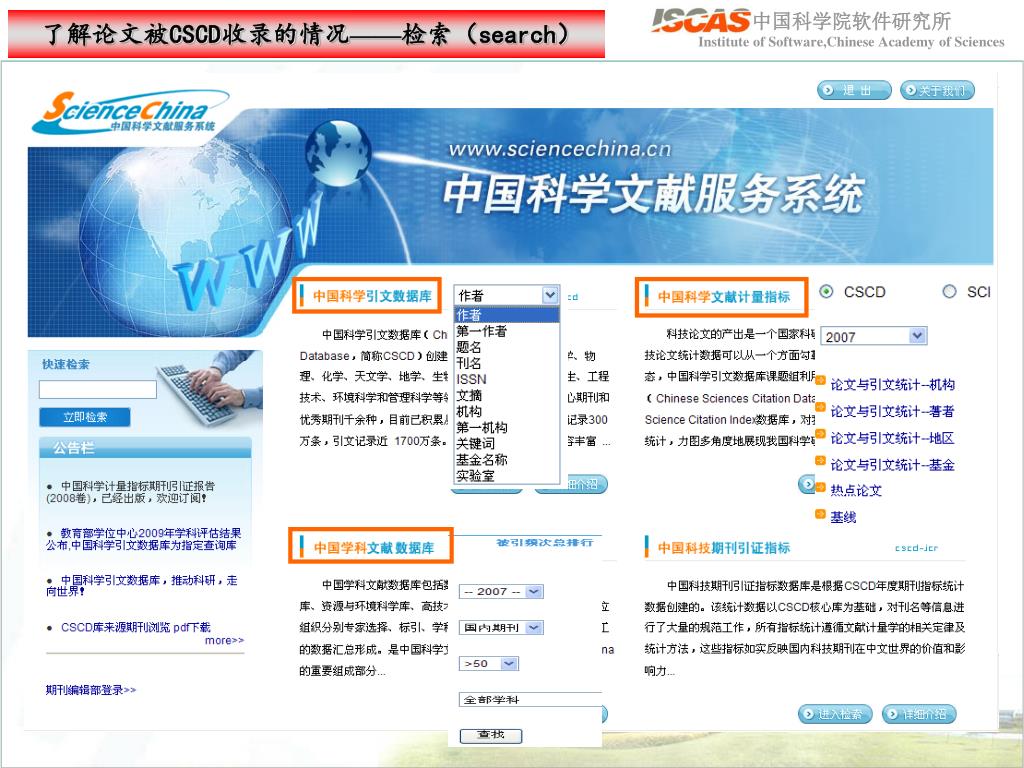Viewport: 1024px width, 768px height.
Task: Open the 期刊编辑部登录>> link
Action: [91, 690]
